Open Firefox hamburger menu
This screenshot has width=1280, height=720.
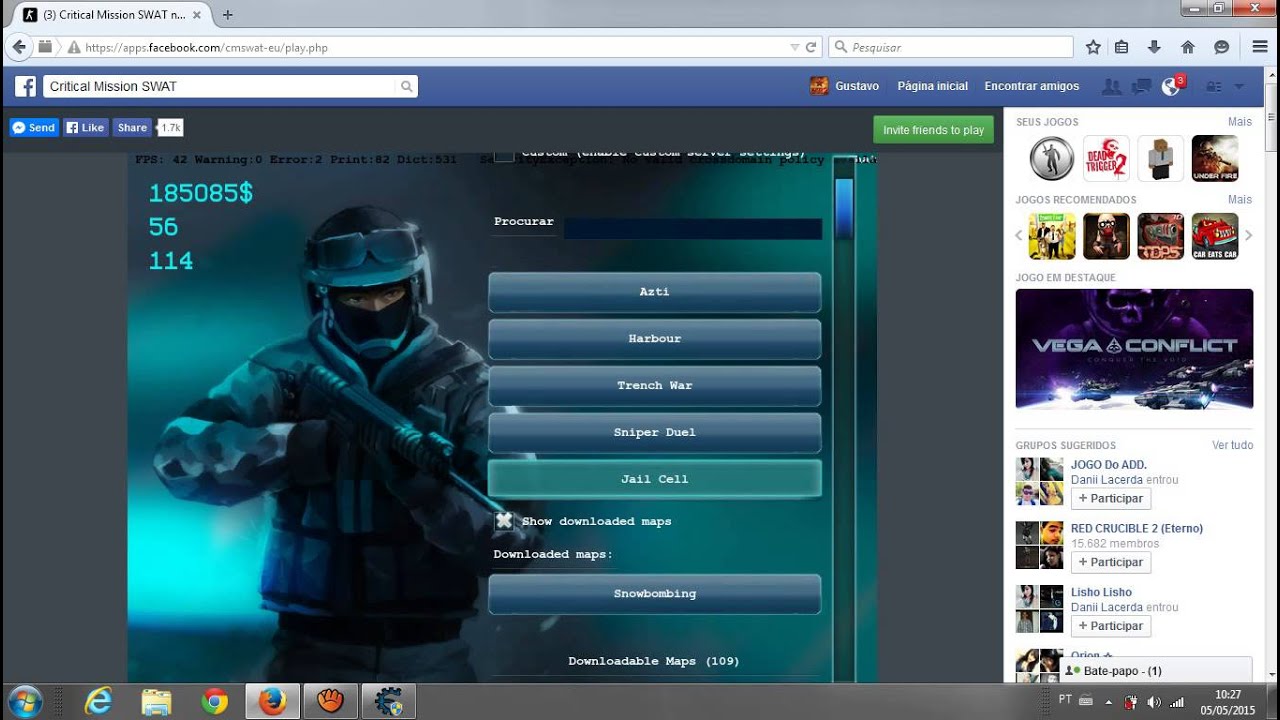[1260, 47]
